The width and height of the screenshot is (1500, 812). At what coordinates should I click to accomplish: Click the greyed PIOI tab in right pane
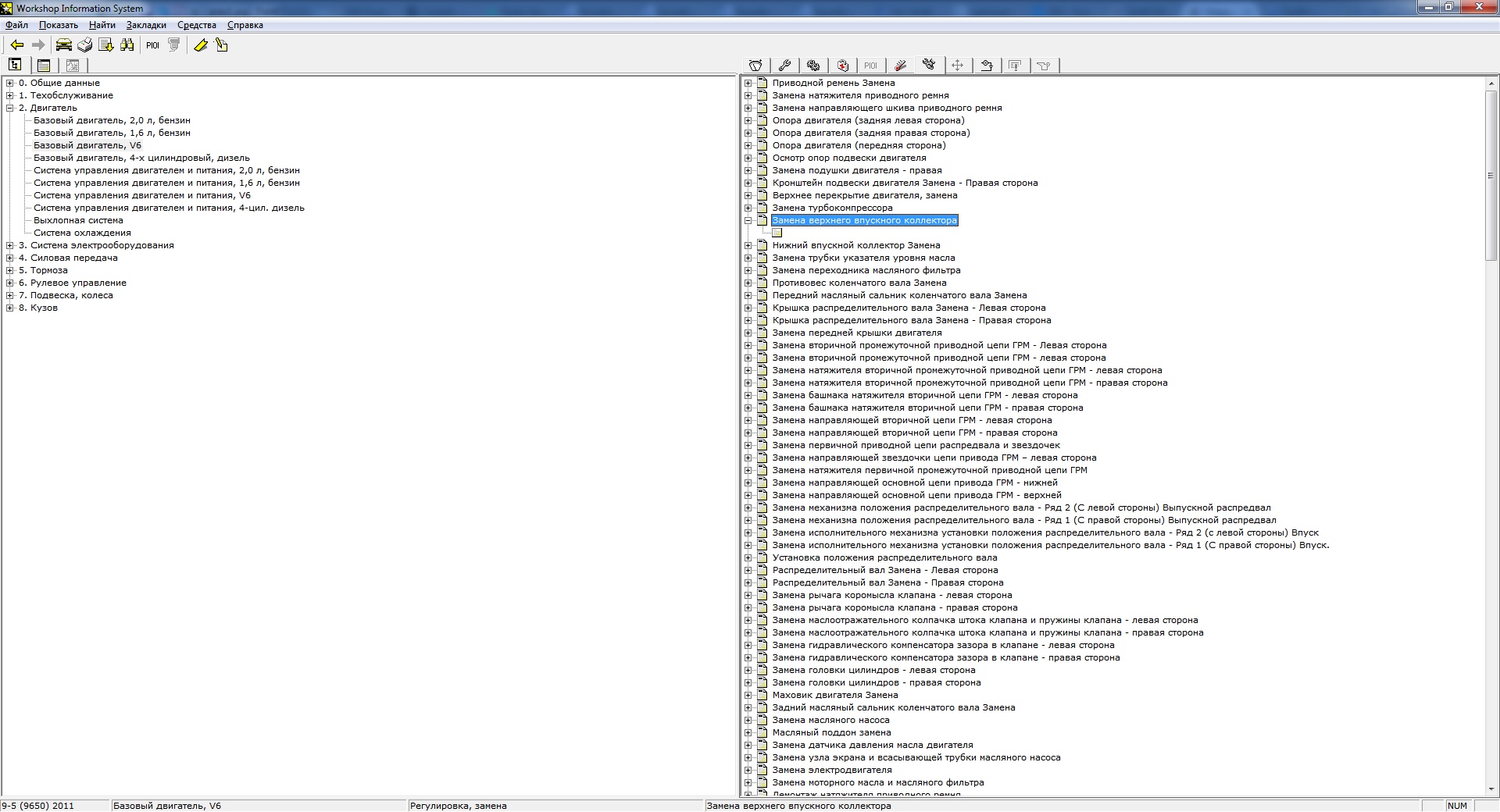click(871, 66)
